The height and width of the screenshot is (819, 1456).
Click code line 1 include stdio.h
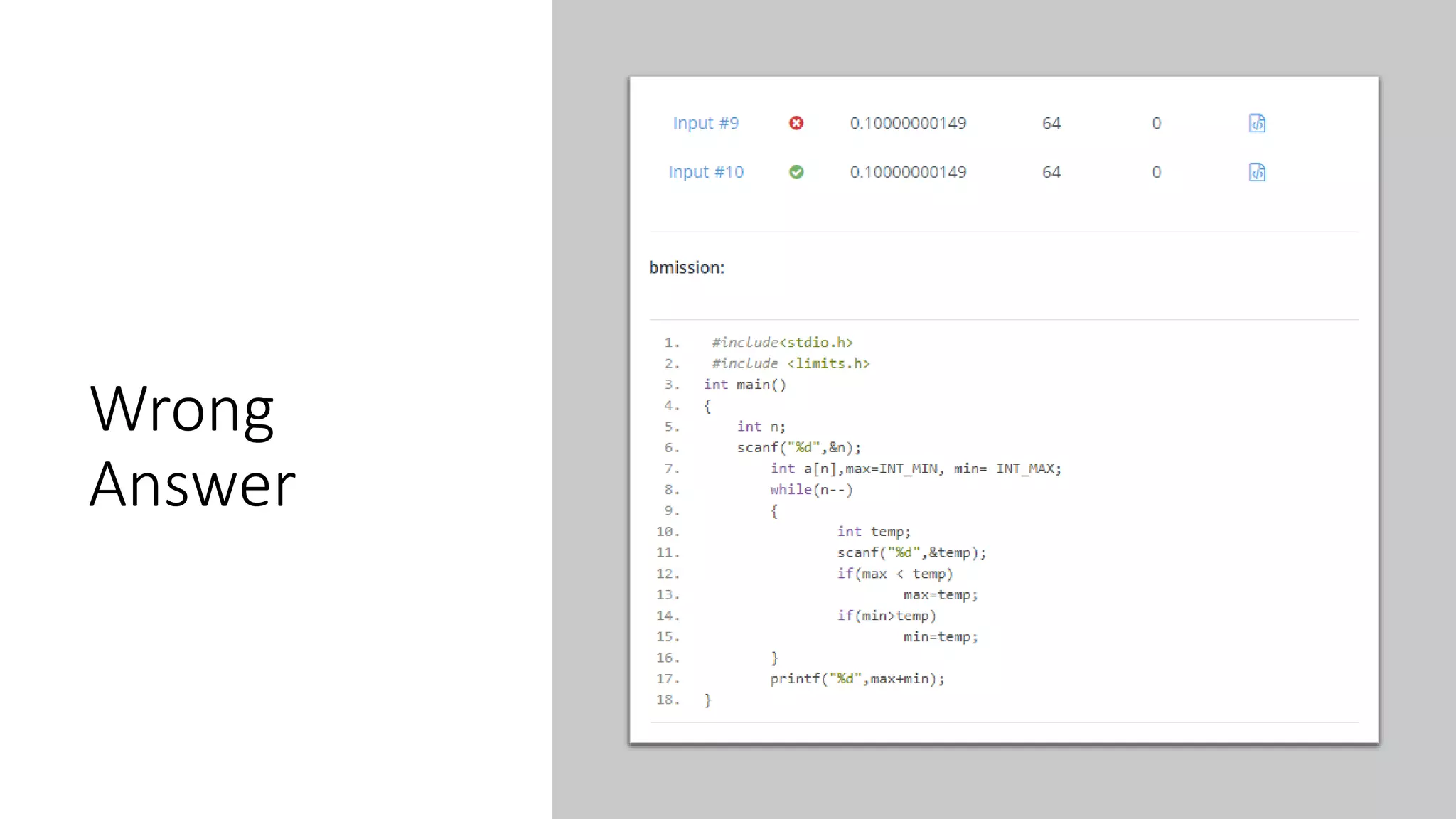click(782, 343)
